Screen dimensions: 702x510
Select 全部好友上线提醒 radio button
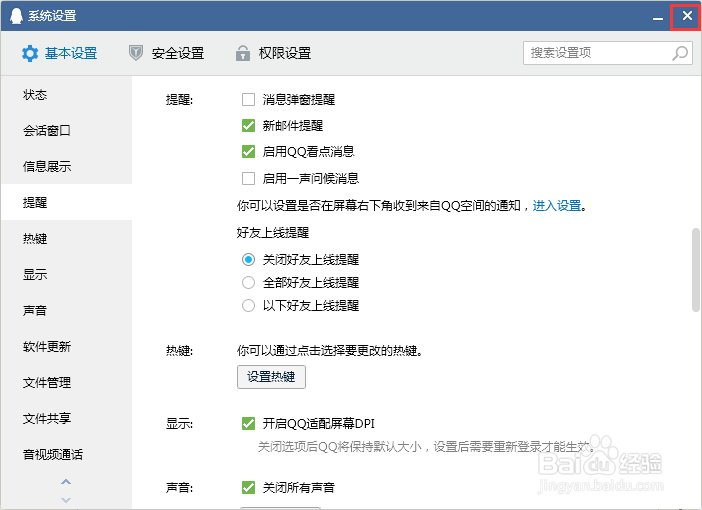(248, 283)
